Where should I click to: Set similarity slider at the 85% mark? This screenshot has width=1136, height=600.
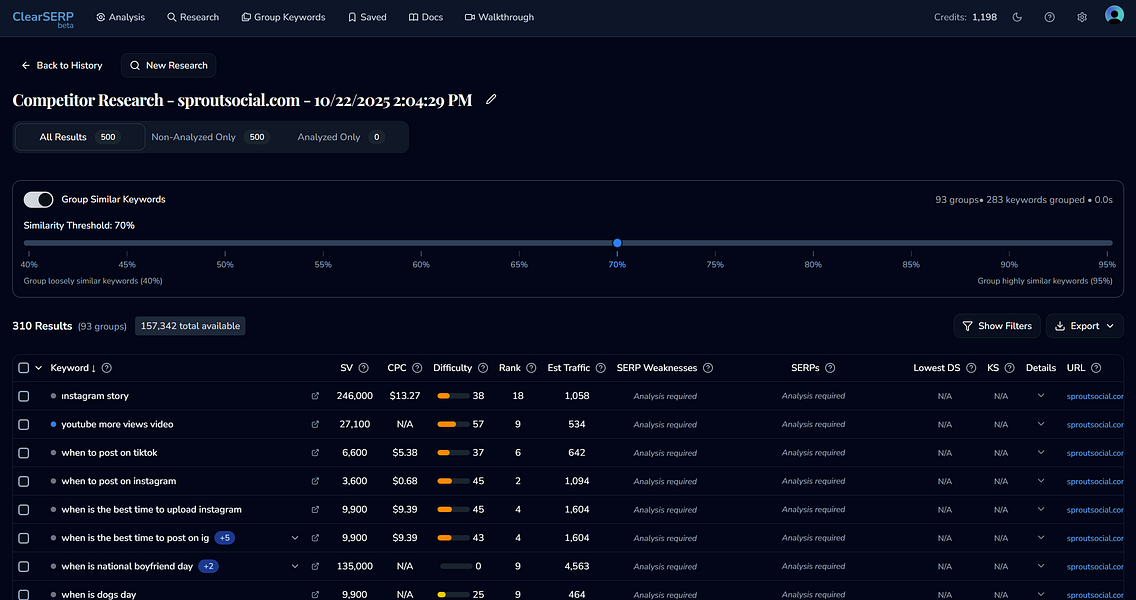coord(911,243)
